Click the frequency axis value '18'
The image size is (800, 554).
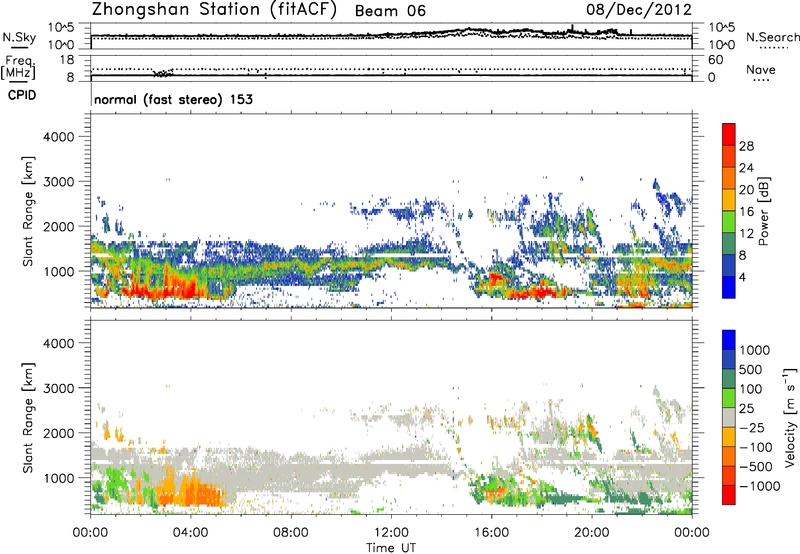tap(66, 60)
